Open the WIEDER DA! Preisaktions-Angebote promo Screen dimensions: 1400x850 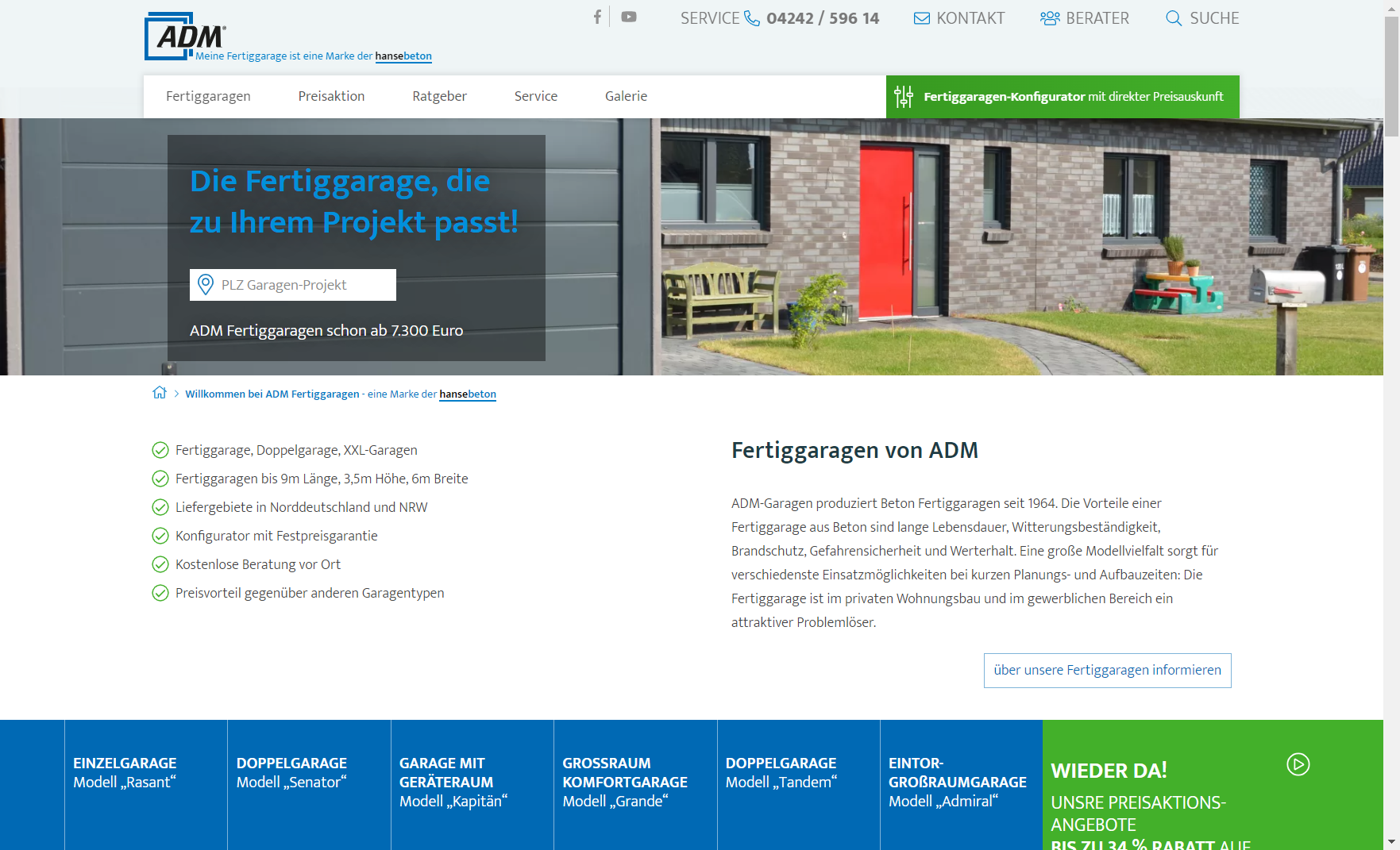1213,785
